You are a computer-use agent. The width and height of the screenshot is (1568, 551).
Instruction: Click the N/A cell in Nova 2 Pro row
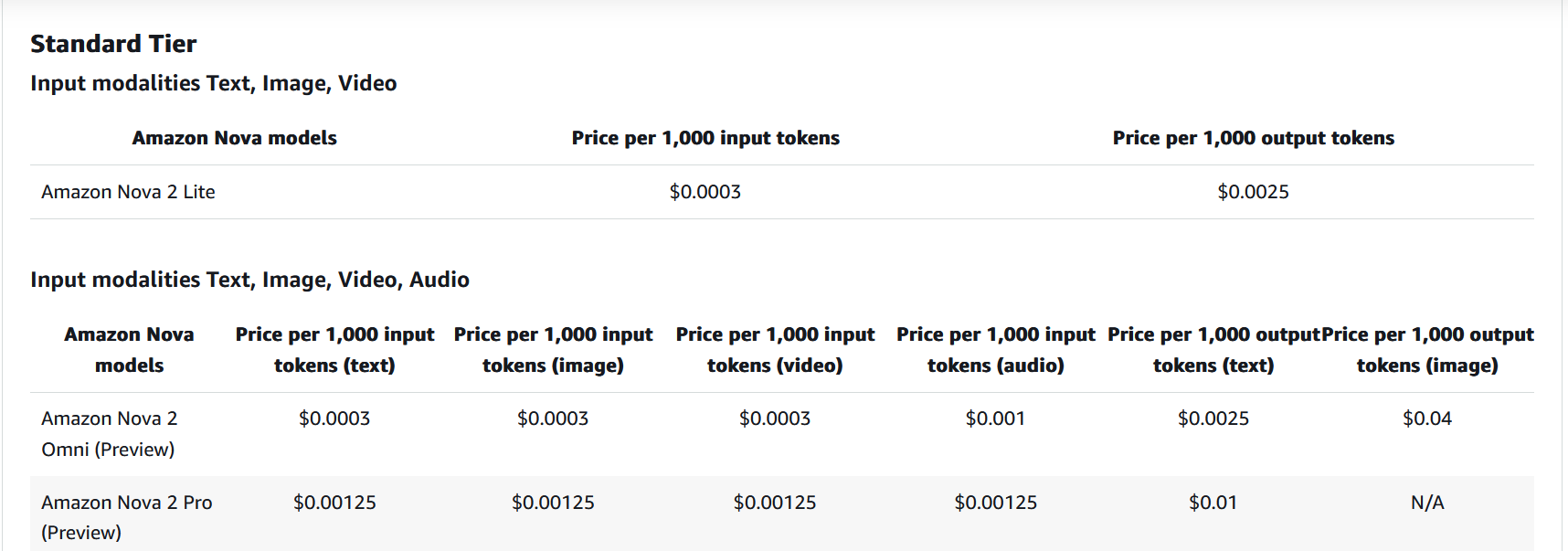pos(1427,503)
